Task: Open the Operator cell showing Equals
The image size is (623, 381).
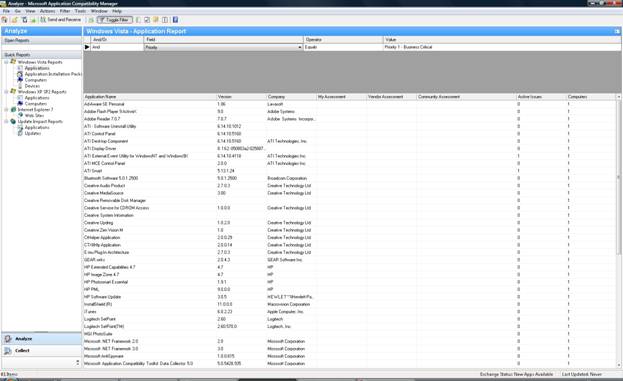Action: [x=343, y=47]
